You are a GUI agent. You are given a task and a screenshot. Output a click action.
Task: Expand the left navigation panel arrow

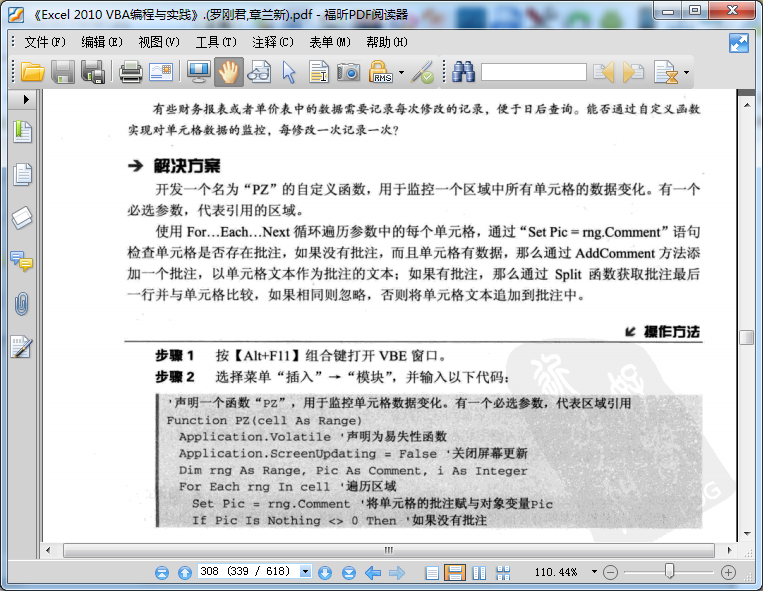click(x=26, y=100)
